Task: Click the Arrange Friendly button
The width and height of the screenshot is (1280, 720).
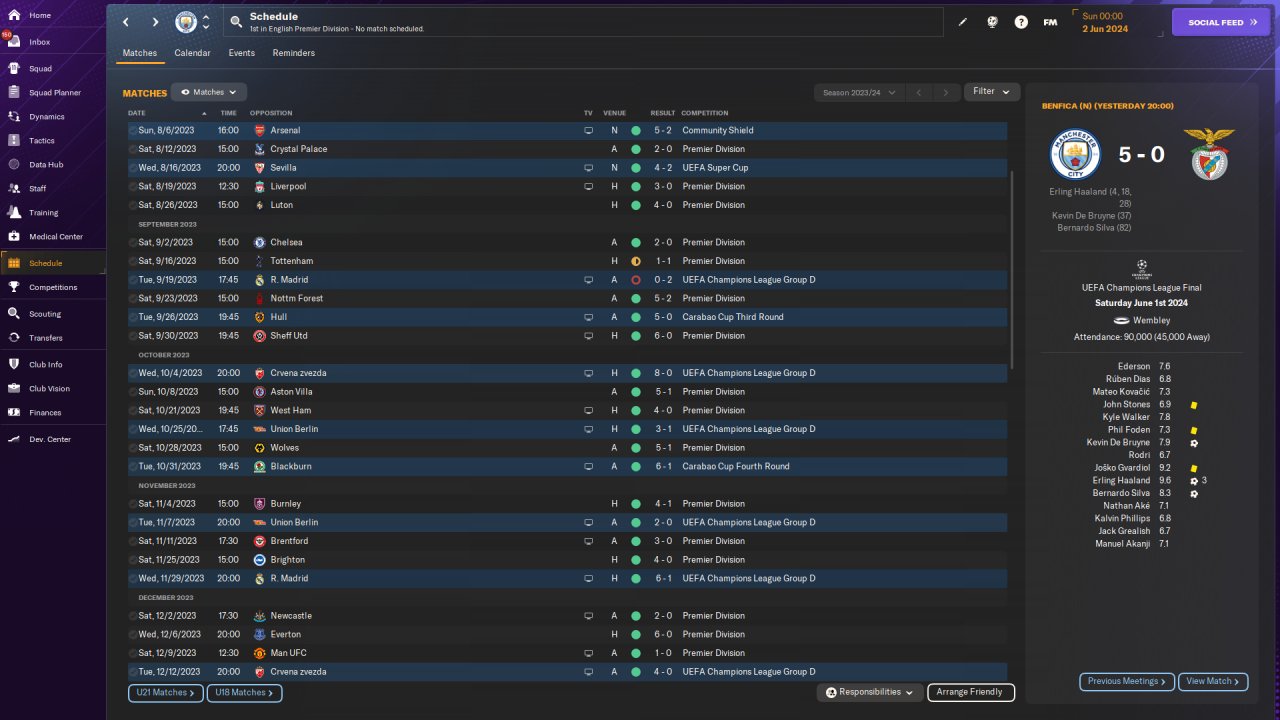Action: click(971, 692)
